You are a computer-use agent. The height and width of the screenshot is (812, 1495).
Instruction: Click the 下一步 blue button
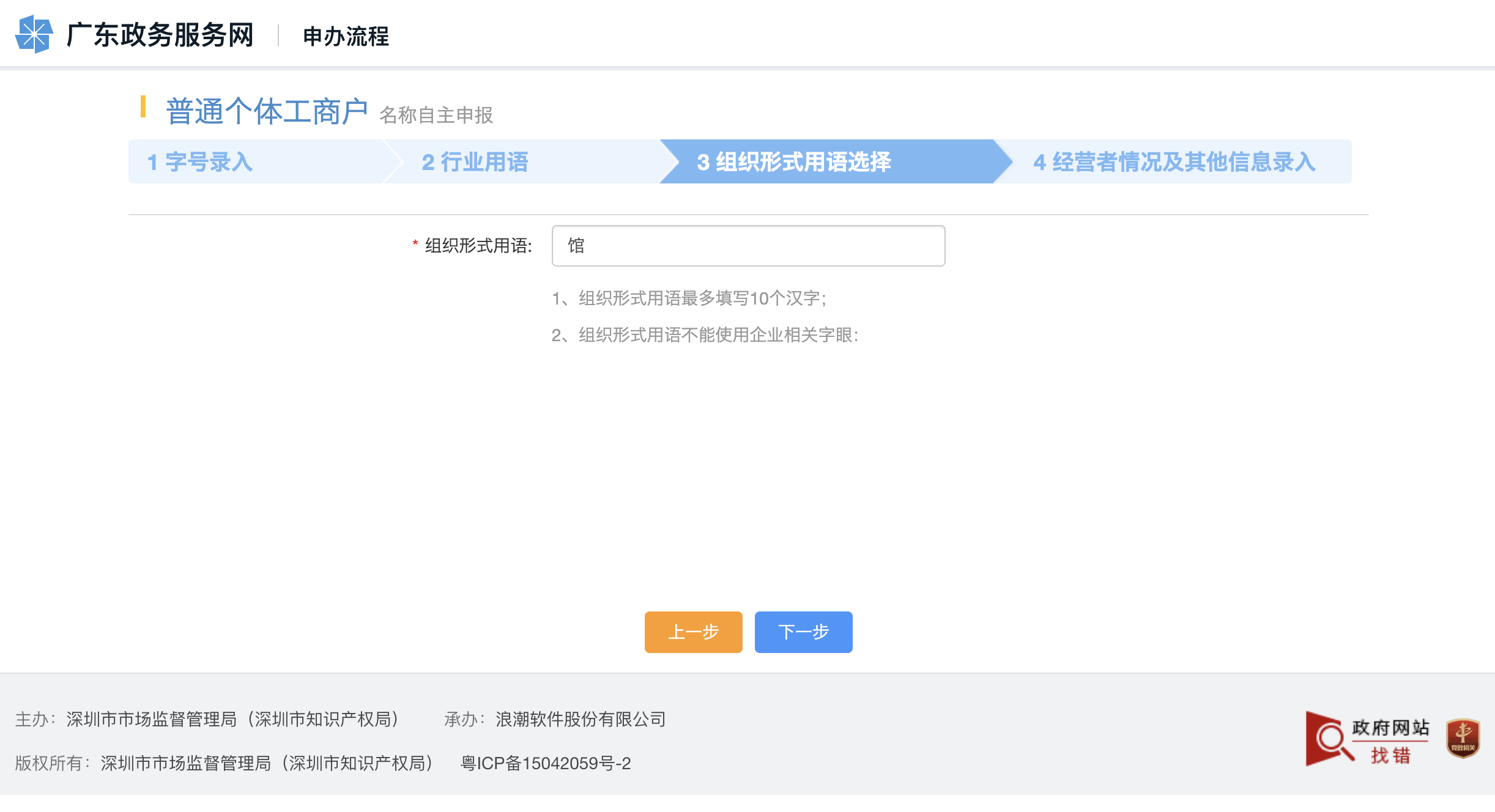(803, 632)
